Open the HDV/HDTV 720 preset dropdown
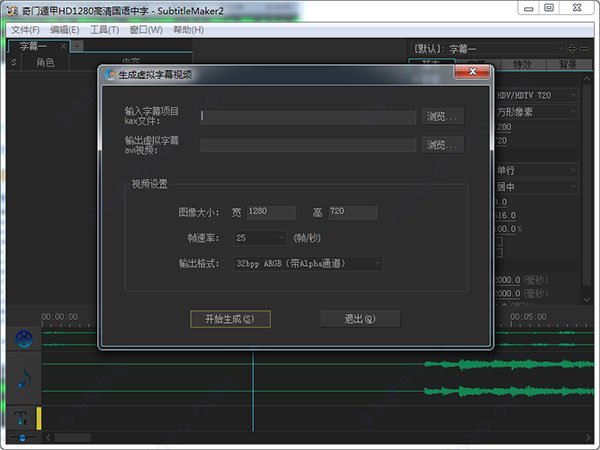600x450 pixels. [537, 95]
